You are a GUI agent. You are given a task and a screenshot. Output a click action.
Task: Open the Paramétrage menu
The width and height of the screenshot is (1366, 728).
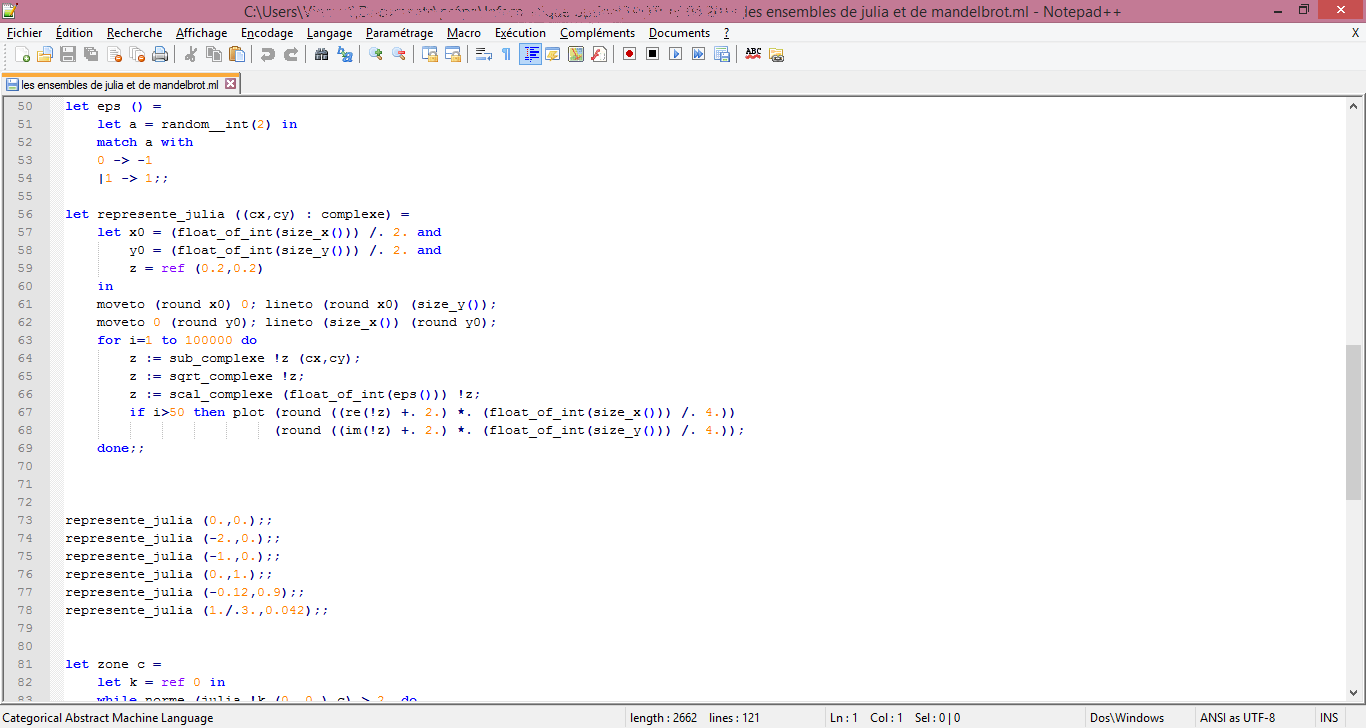pyautogui.click(x=400, y=33)
